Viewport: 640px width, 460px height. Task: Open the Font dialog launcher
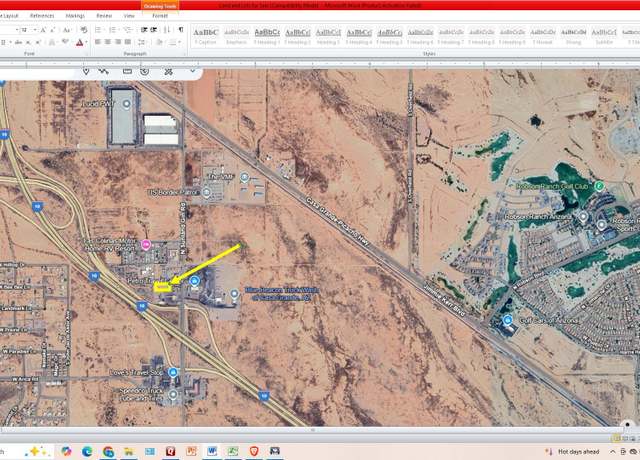[x=86, y=53]
